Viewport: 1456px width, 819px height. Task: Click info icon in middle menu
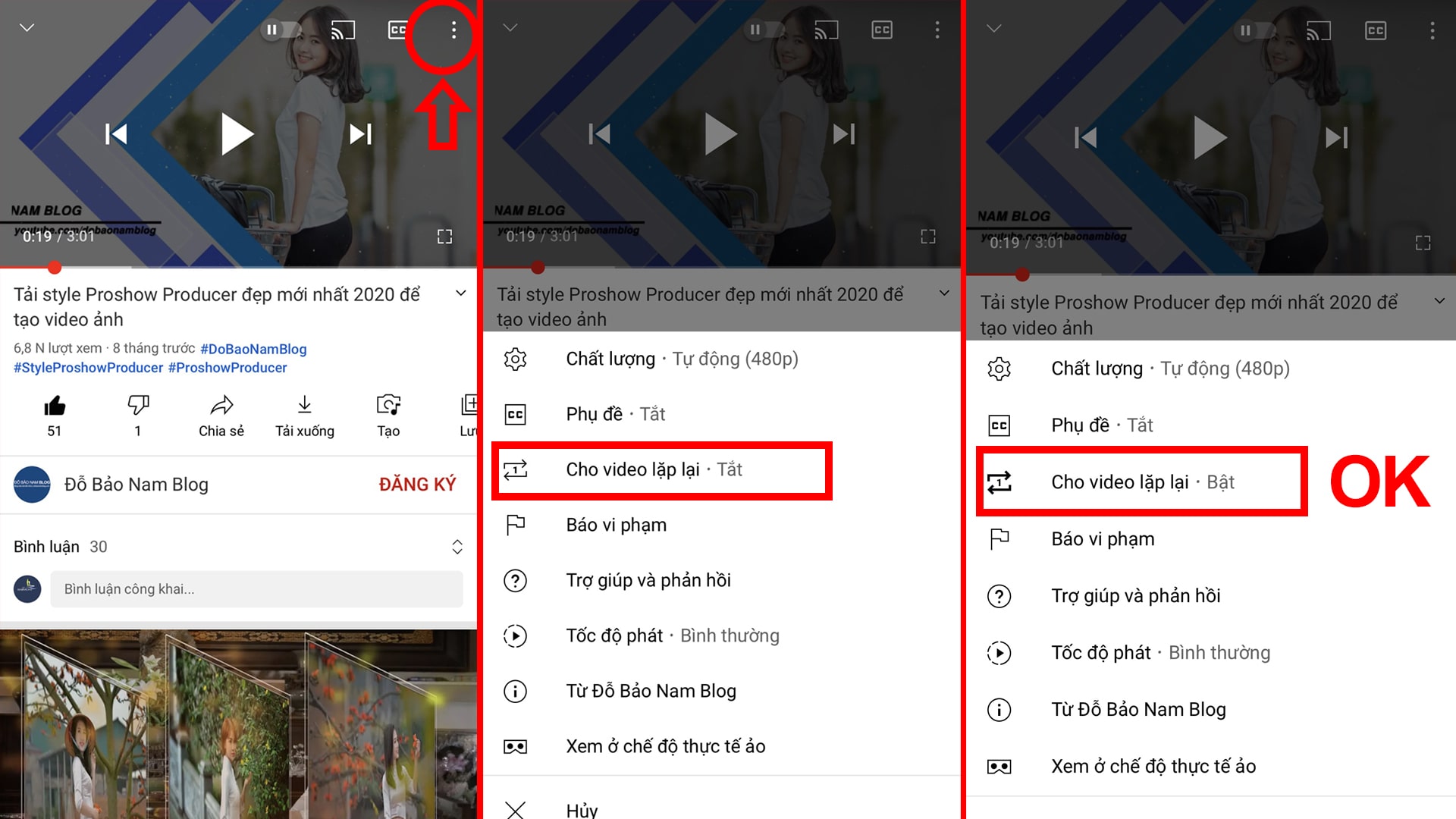point(516,691)
